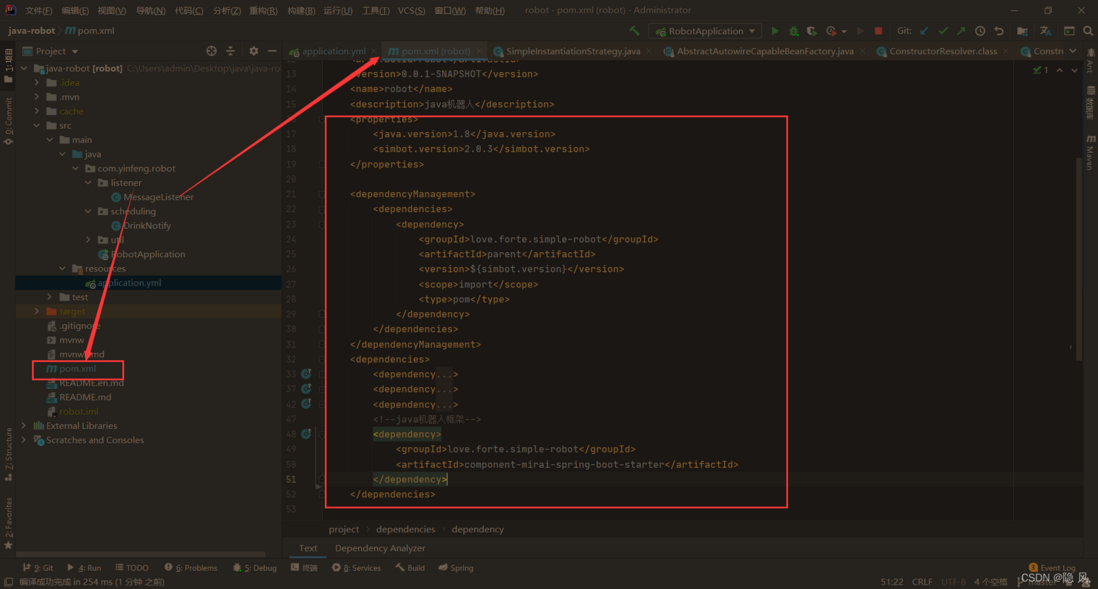The width and height of the screenshot is (1098, 589).
Task: Collapse the src folder
Action: pos(37,125)
